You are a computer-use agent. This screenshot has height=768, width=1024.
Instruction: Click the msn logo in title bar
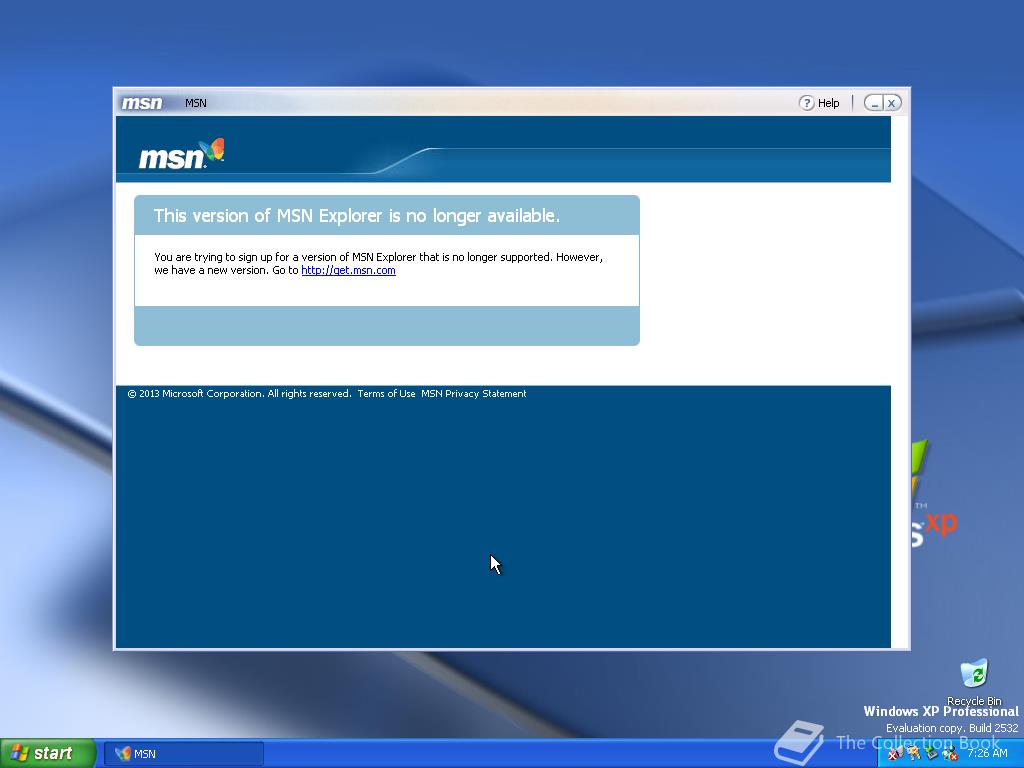tap(142, 103)
